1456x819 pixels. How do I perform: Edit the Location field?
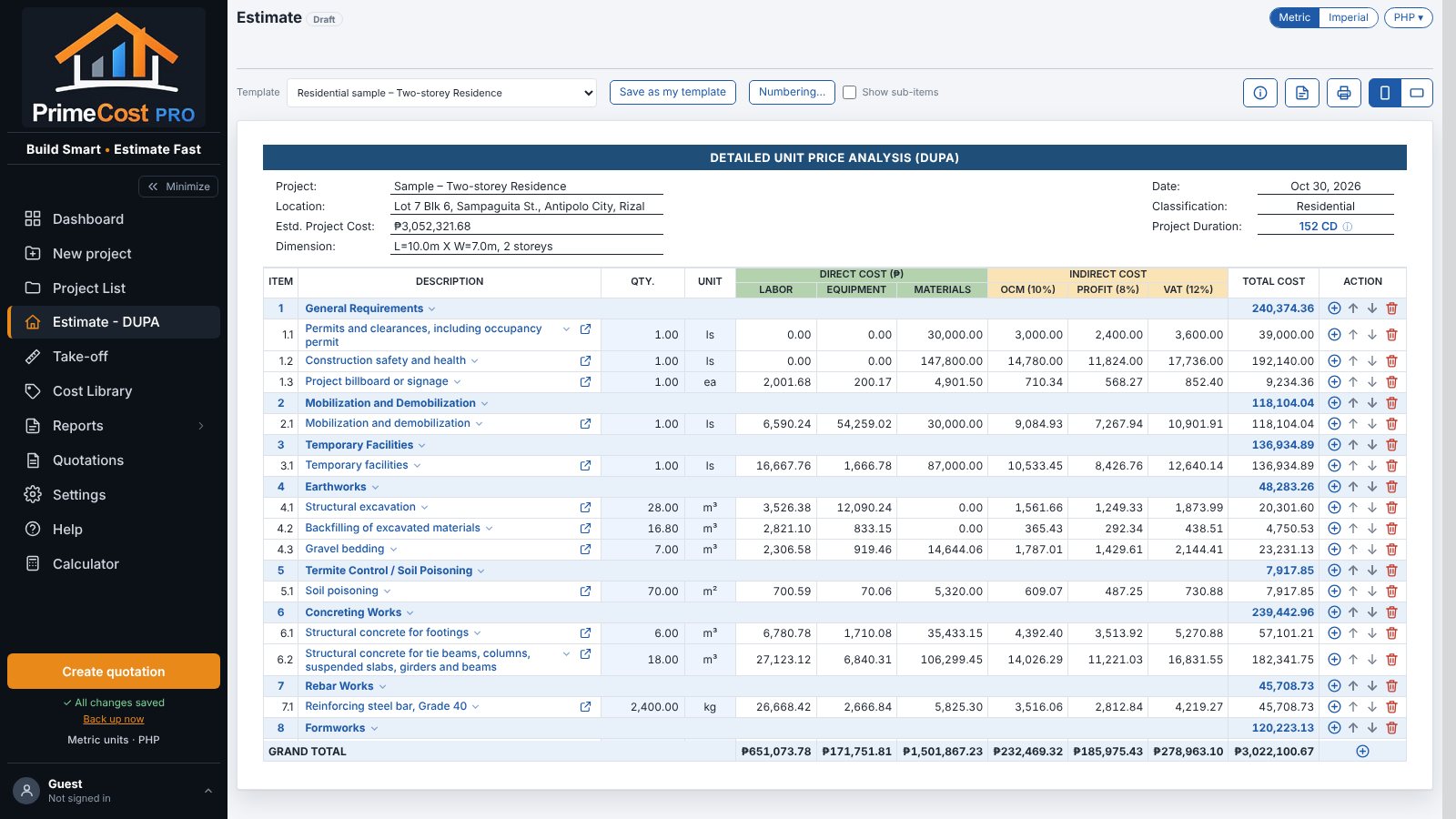tap(527, 207)
